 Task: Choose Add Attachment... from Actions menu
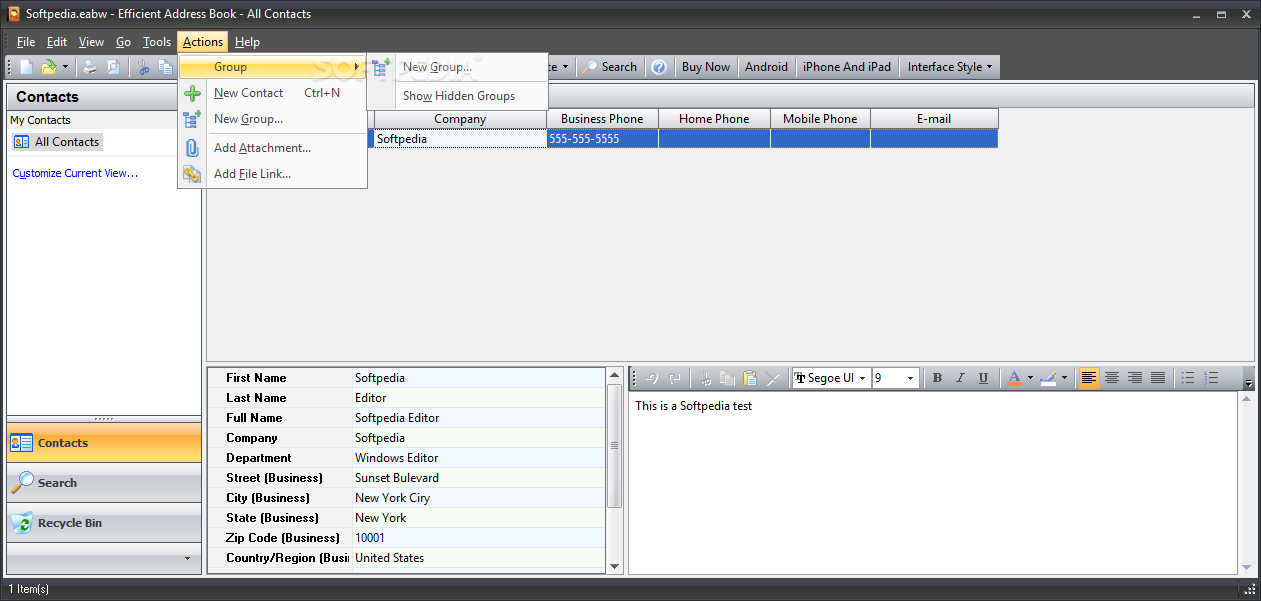click(x=273, y=148)
